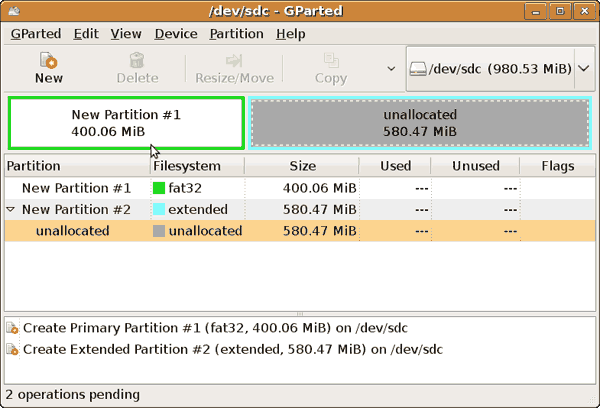Select the unallocated 580.47 MiB block in disk map
The width and height of the screenshot is (600, 408).
pos(420,123)
